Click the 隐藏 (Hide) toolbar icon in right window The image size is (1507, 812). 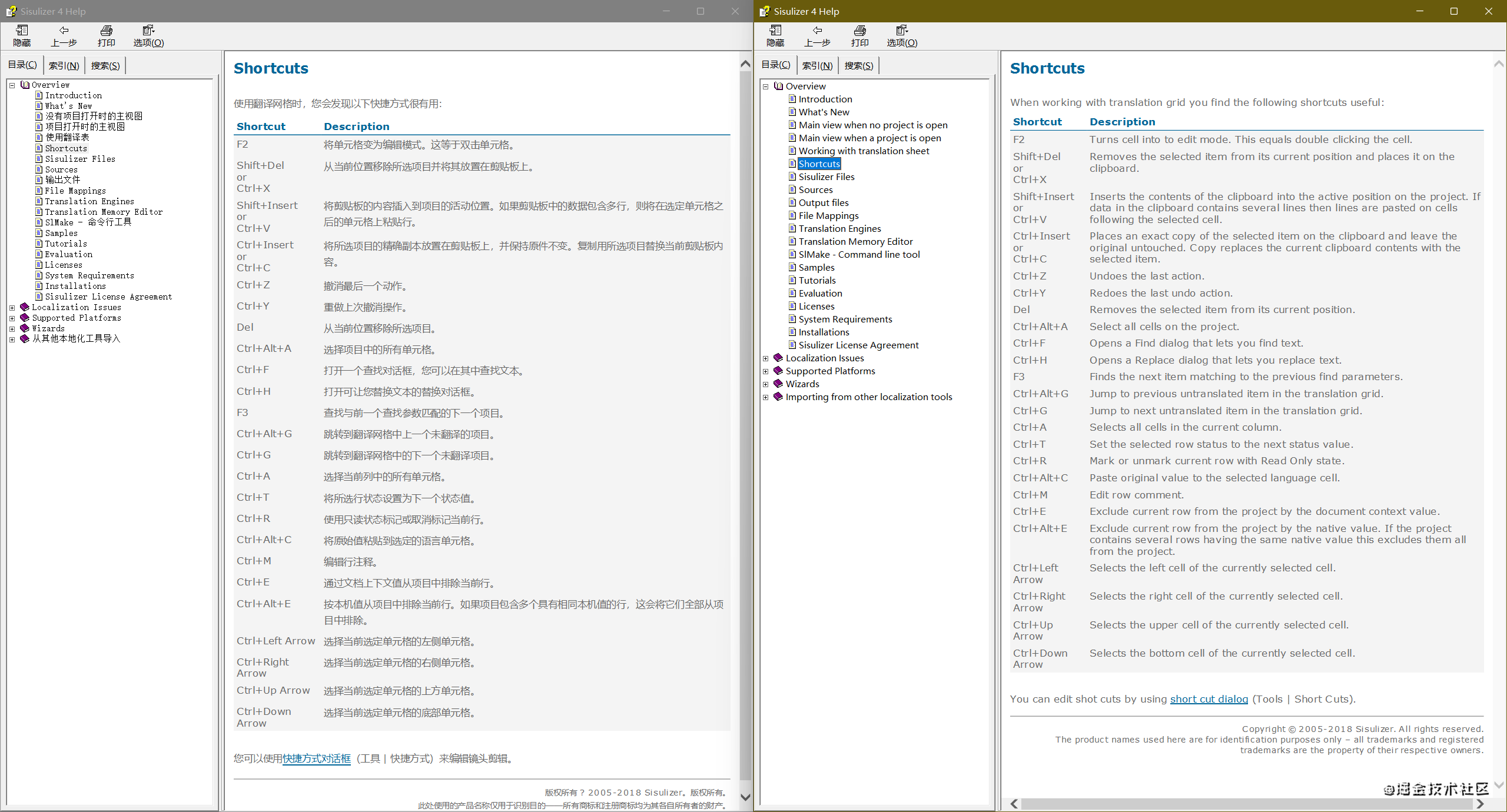[x=775, y=31]
